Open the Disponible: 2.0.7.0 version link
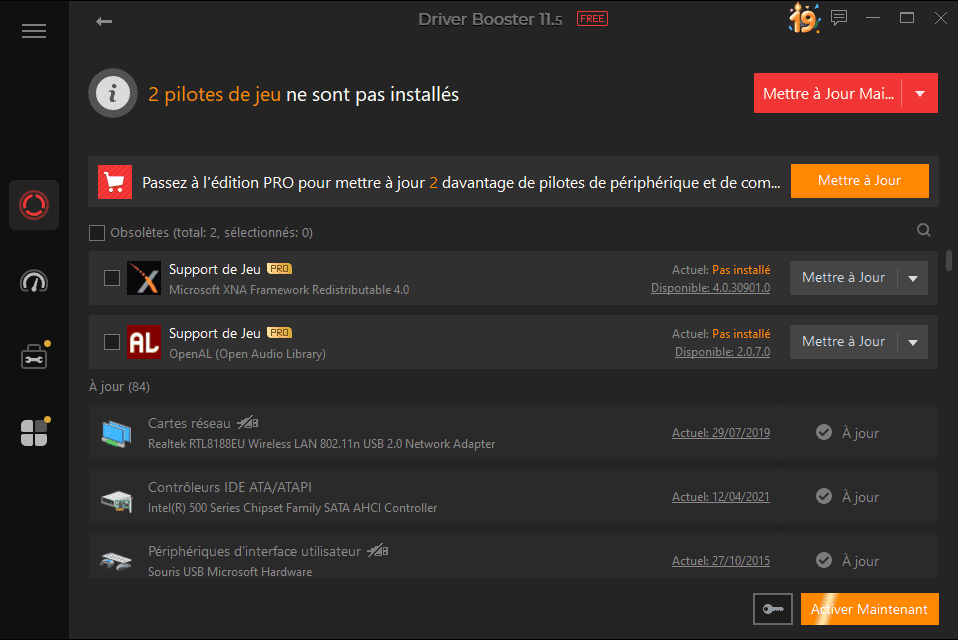Screen dimensions: 958x640 click(722, 352)
